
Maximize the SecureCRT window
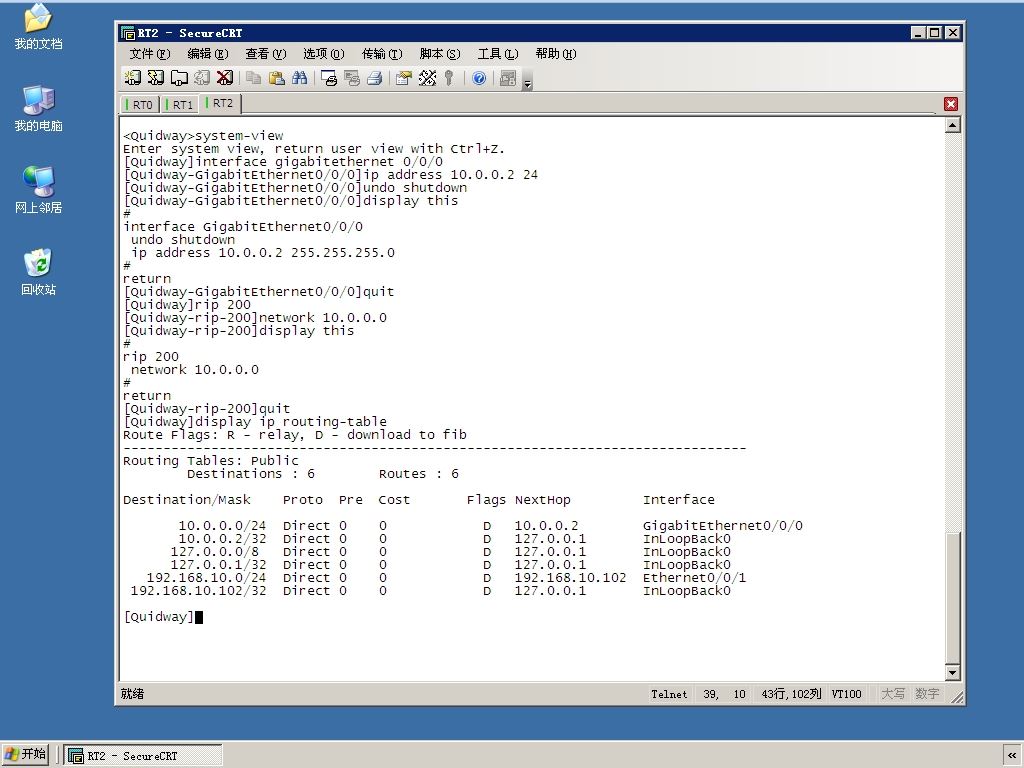click(935, 33)
